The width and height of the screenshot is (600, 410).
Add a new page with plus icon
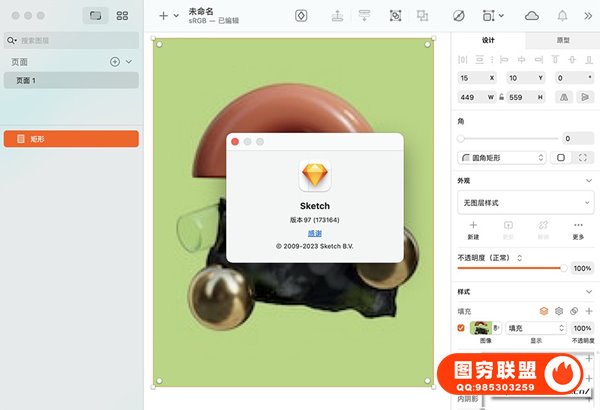114,62
